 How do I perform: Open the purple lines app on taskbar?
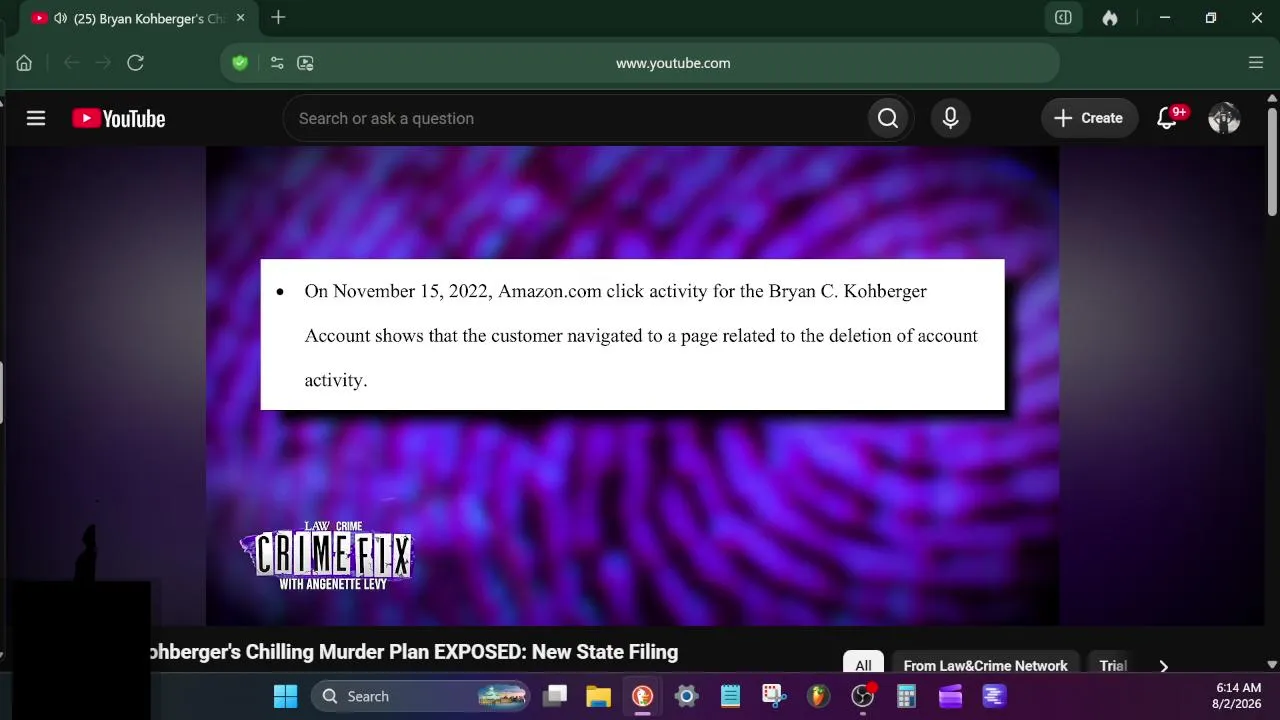pyautogui.click(x=994, y=696)
